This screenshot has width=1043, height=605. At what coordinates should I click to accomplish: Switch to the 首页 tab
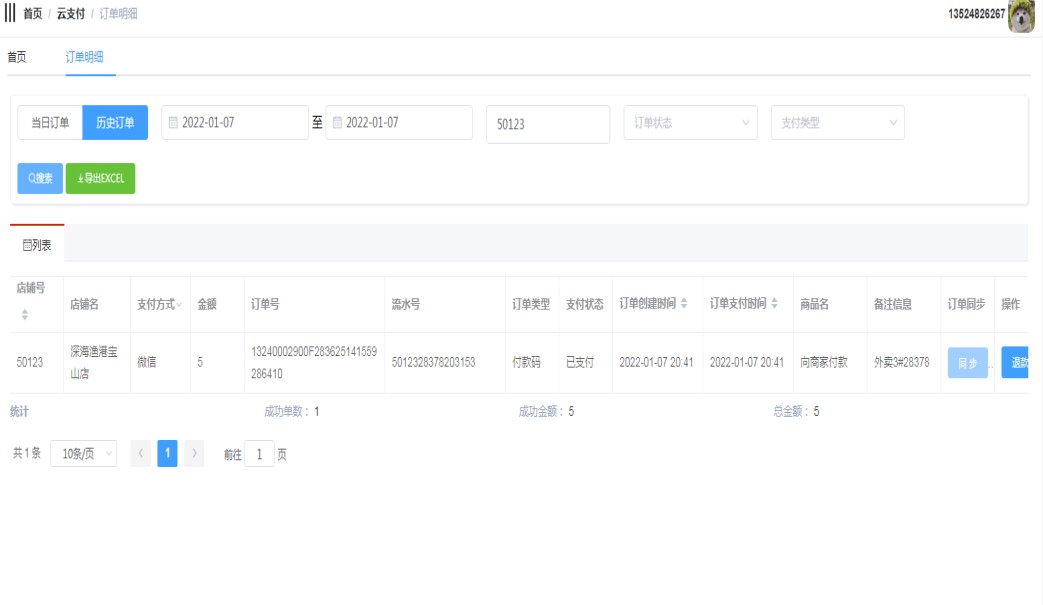17,57
